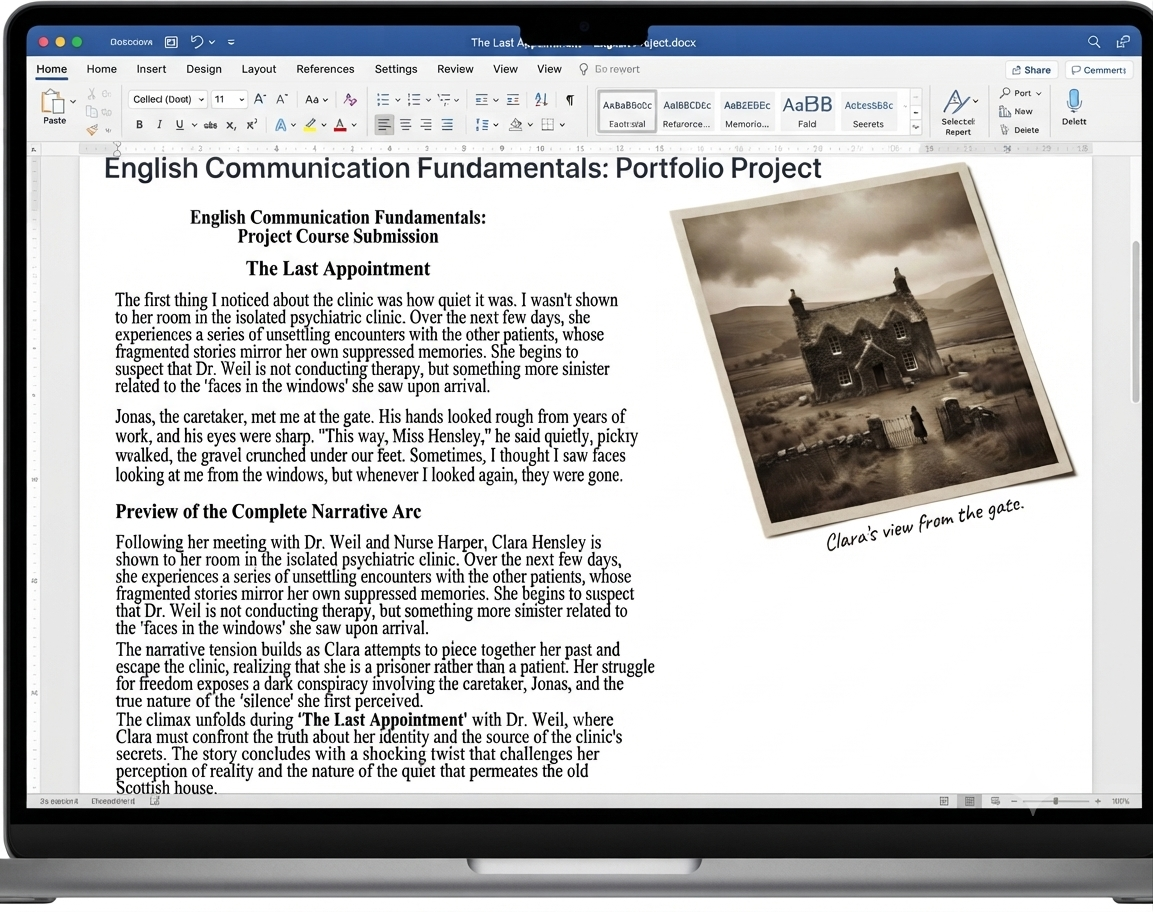Click the Sort A-Z icon
This screenshot has height=912, width=1153.
(x=541, y=99)
